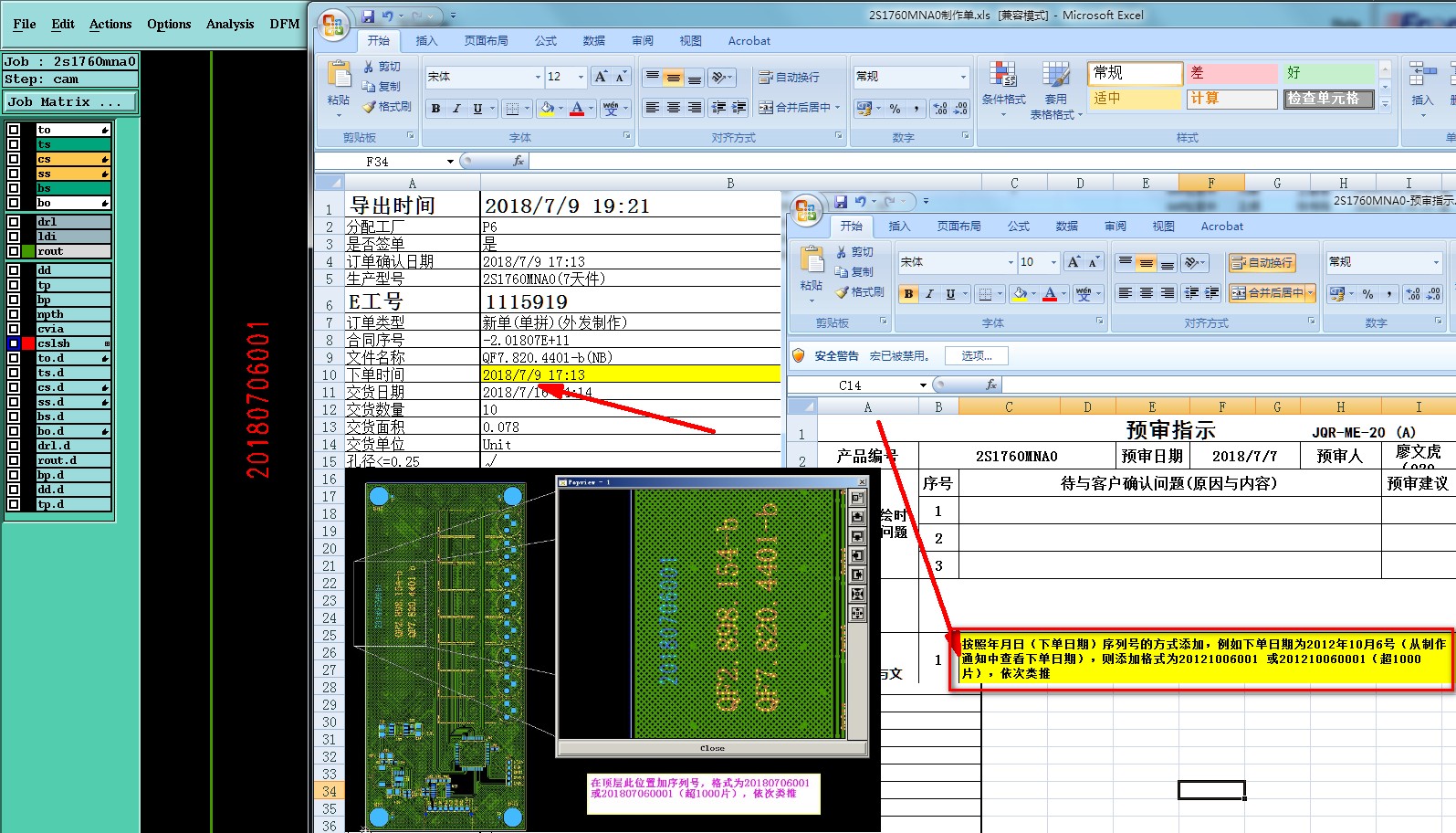
Task: Click the Close button in the Popview window
Action: pos(712,748)
